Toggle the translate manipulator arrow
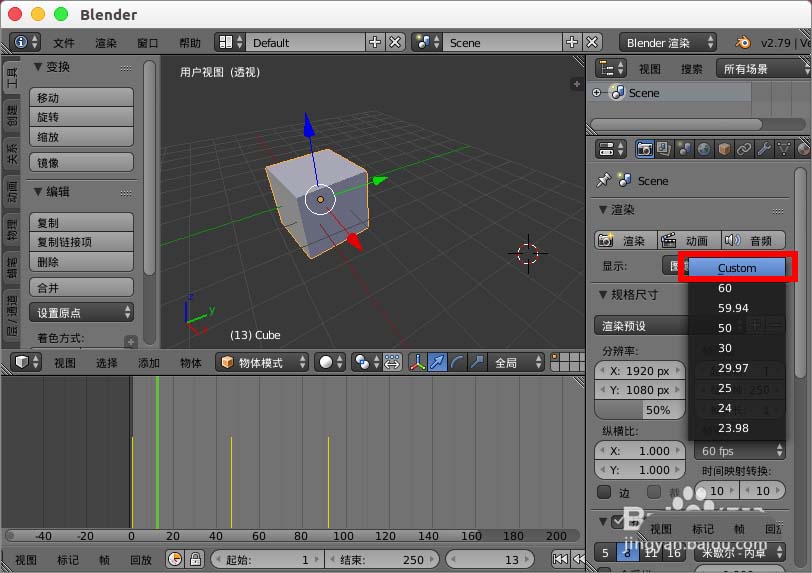This screenshot has width=812, height=573. pos(438,362)
